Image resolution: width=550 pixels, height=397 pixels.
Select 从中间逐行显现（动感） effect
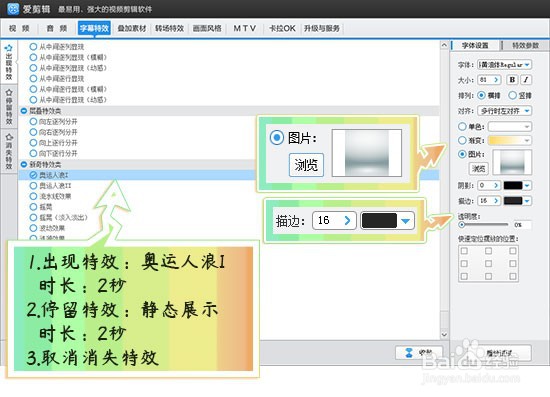click(x=68, y=100)
